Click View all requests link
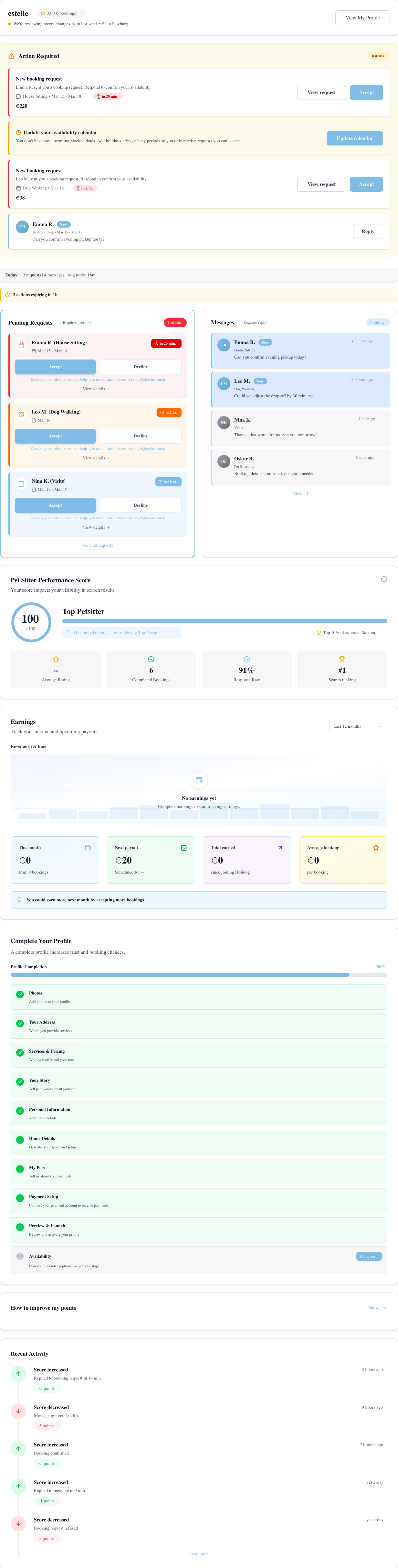 [x=97, y=546]
